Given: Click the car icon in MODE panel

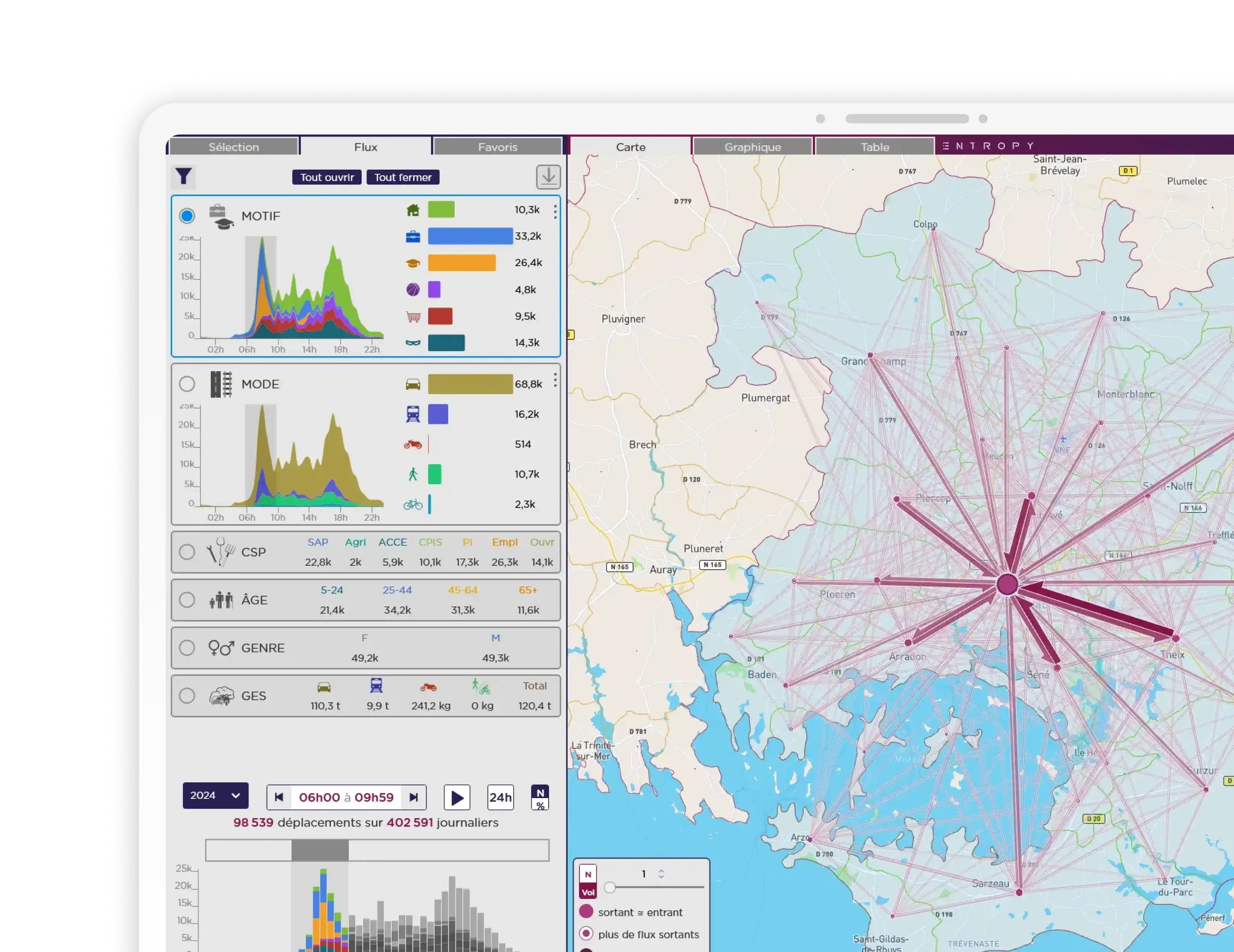Looking at the screenshot, I should [x=413, y=384].
